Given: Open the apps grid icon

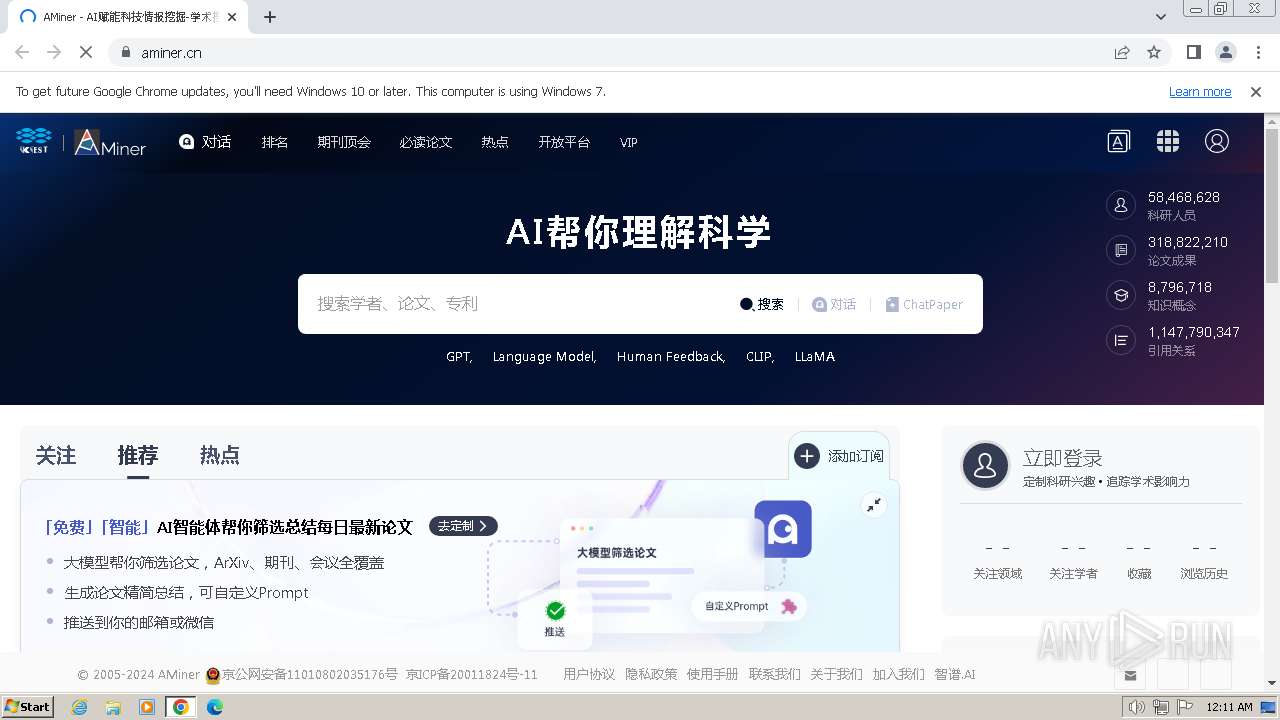Looking at the screenshot, I should click(1168, 141).
